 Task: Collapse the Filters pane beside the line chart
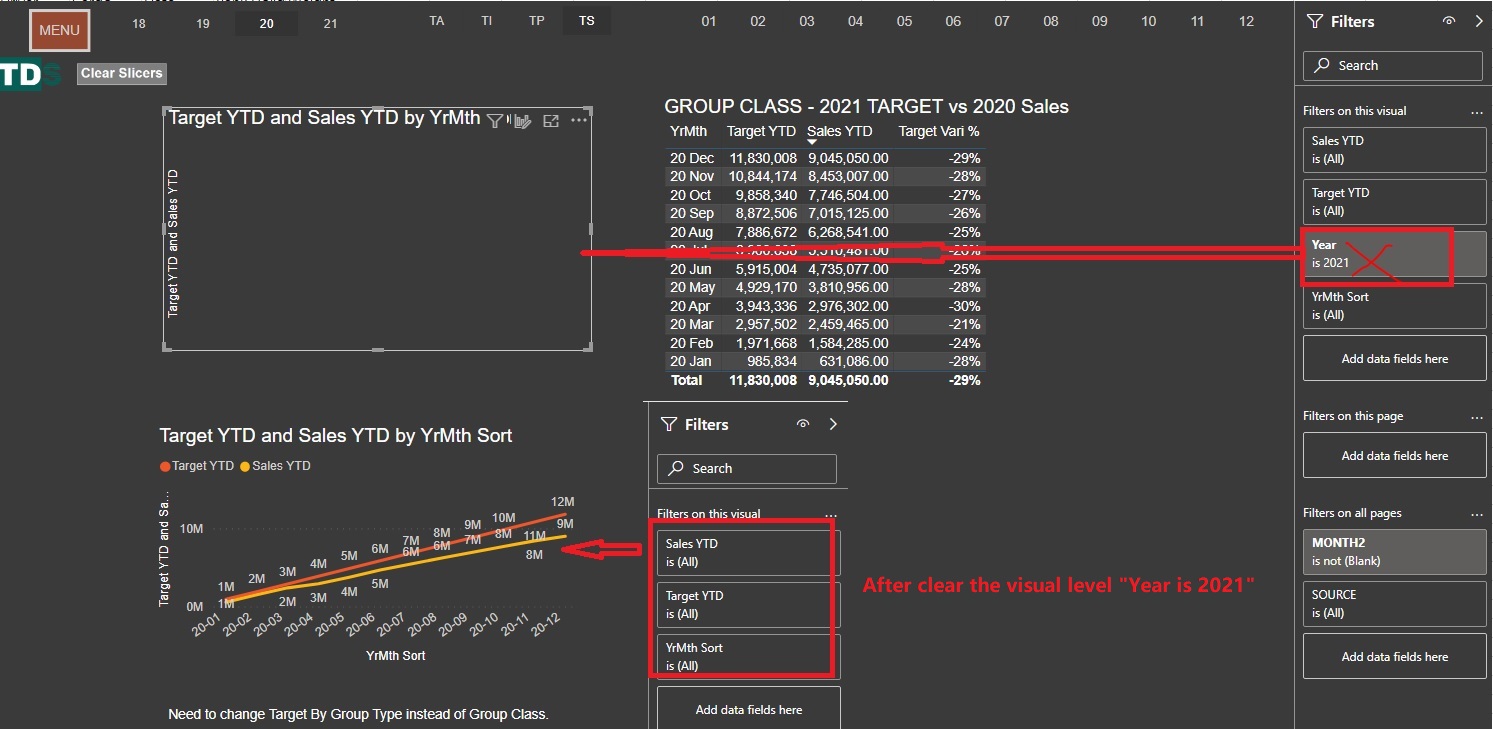point(833,424)
